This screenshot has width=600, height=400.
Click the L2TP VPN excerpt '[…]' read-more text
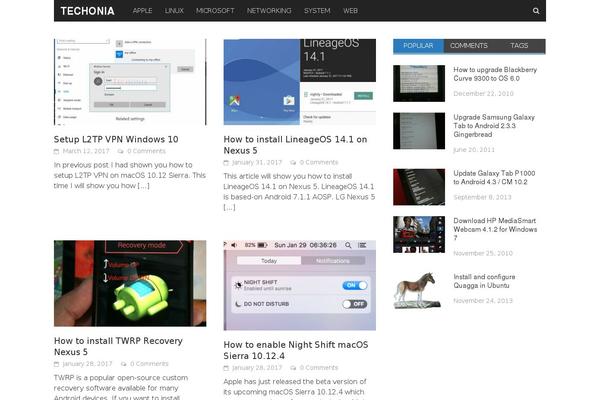[143, 186]
